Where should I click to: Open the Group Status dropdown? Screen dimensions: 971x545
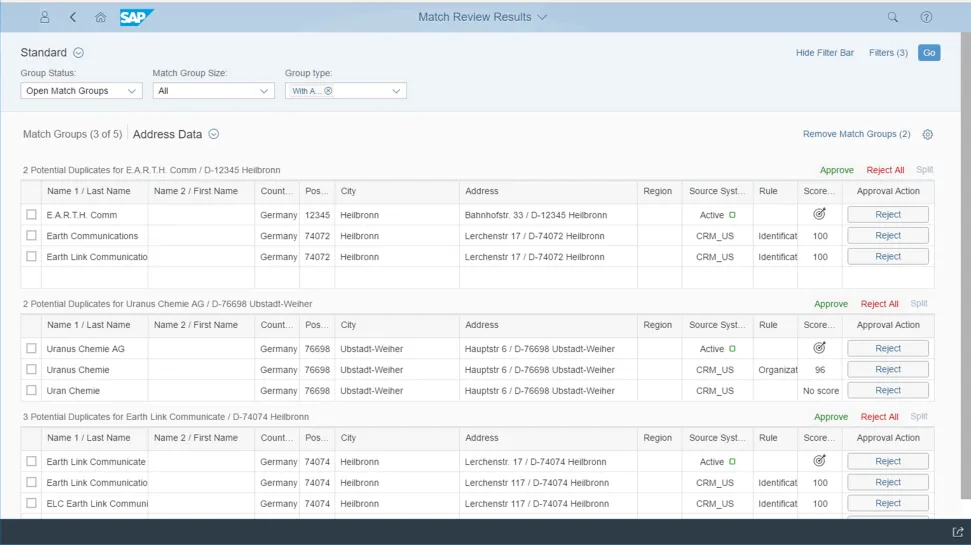[x=81, y=91]
